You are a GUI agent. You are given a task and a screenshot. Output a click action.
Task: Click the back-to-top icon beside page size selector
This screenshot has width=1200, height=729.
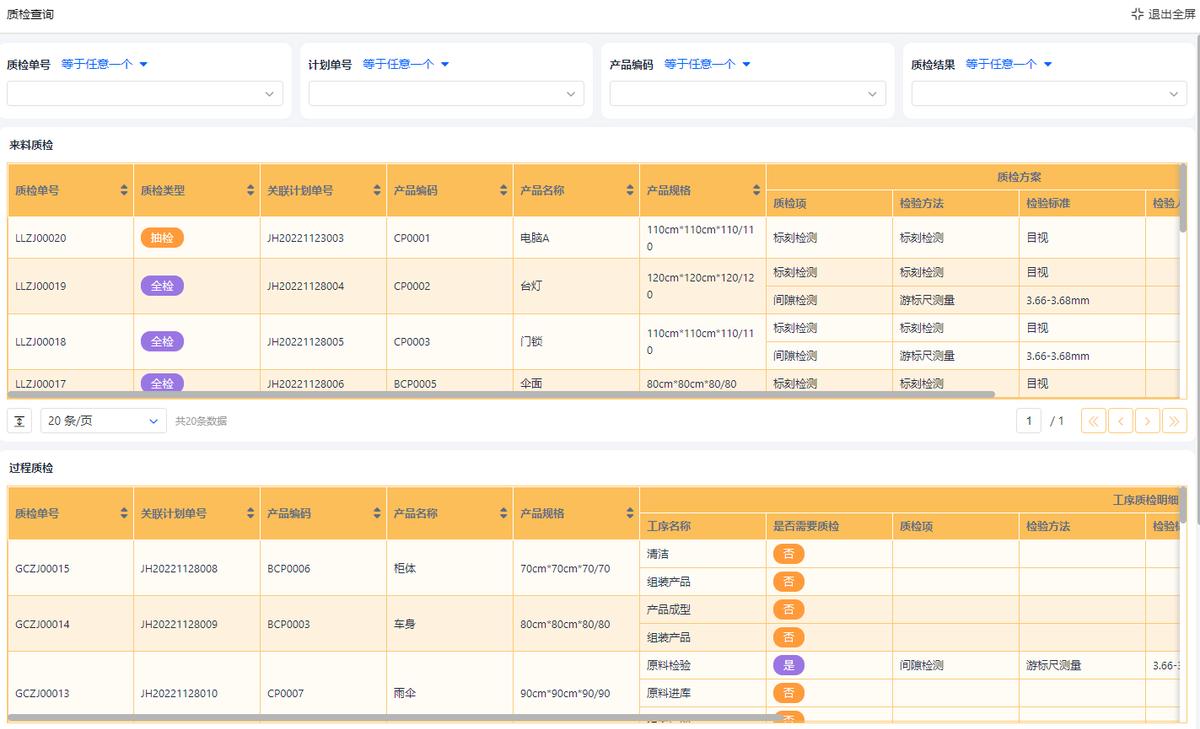(19, 420)
